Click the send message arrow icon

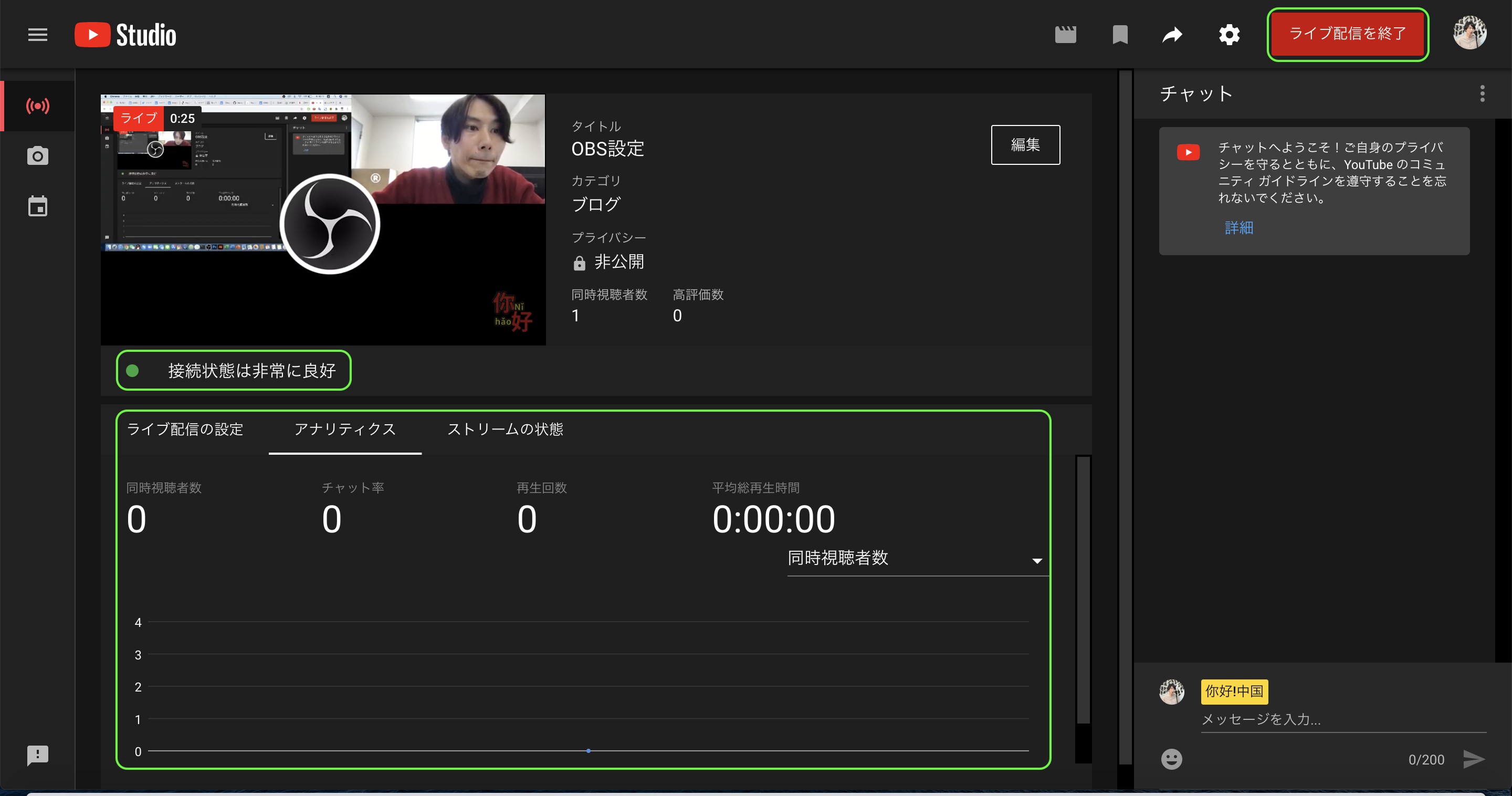click(1473, 759)
